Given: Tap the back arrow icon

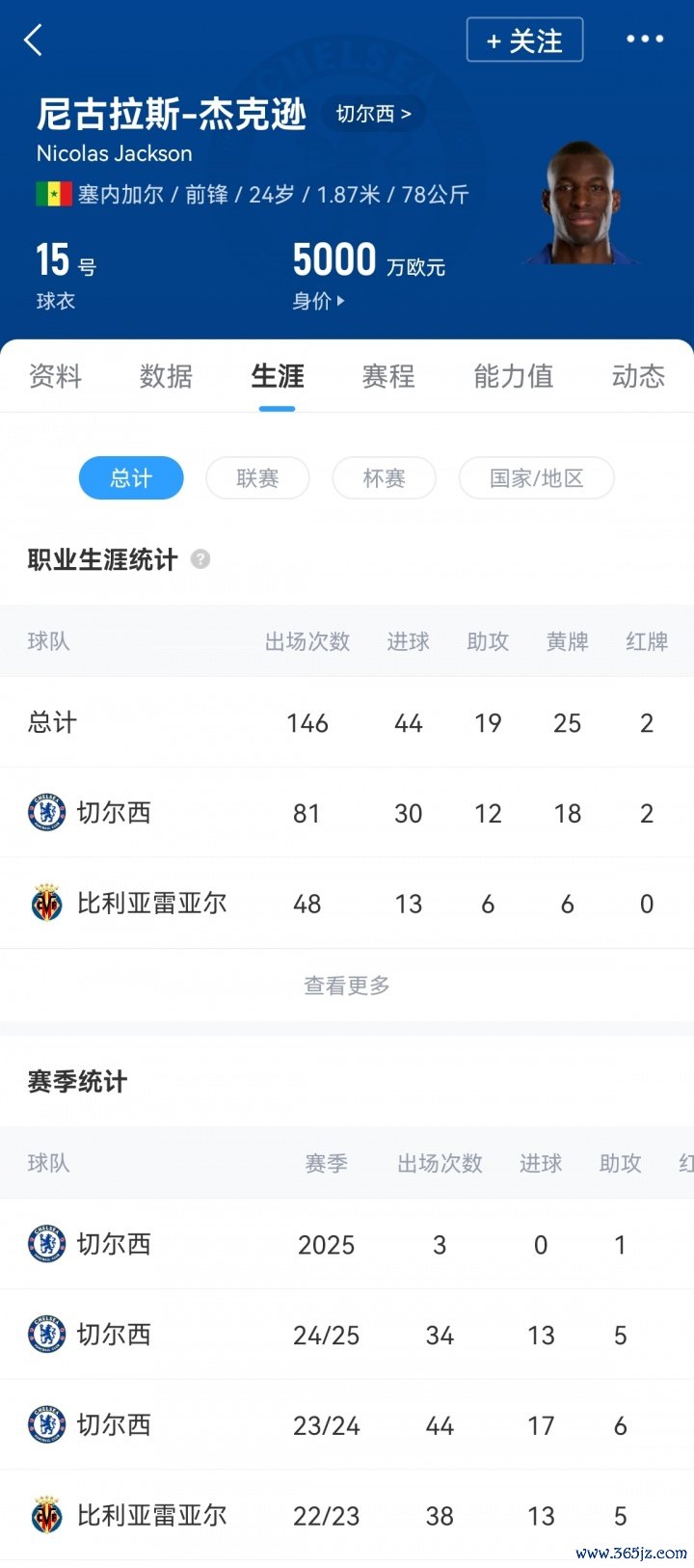Looking at the screenshot, I should [x=34, y=41].
